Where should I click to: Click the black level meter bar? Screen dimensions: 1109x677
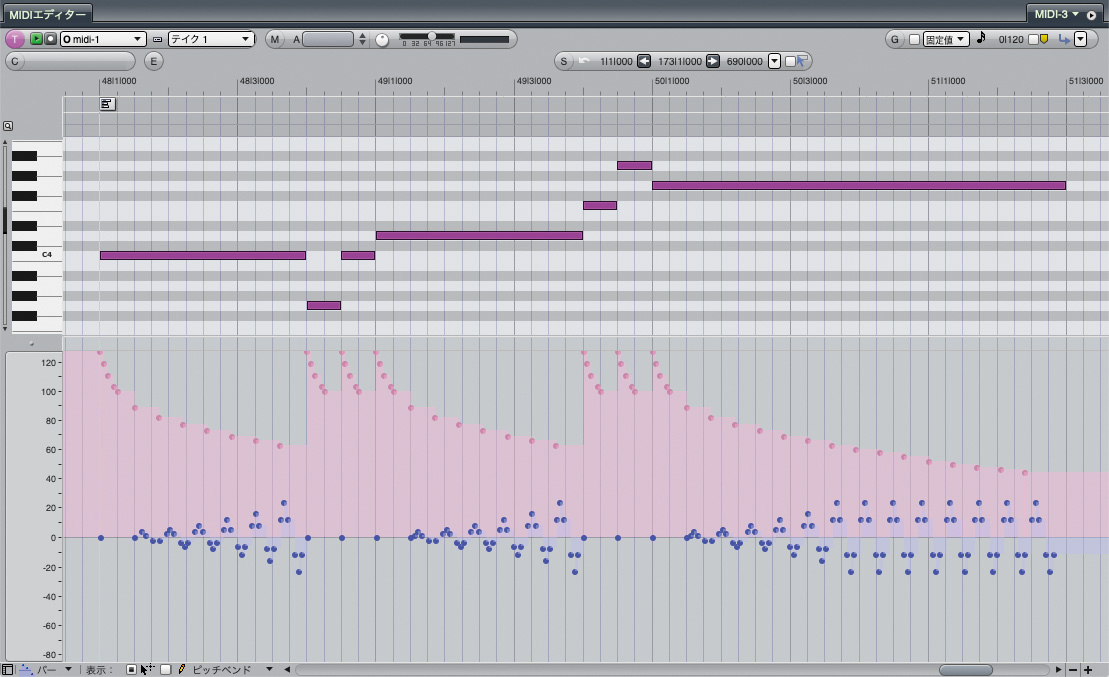pyautogui.click(x=484, y=40)
